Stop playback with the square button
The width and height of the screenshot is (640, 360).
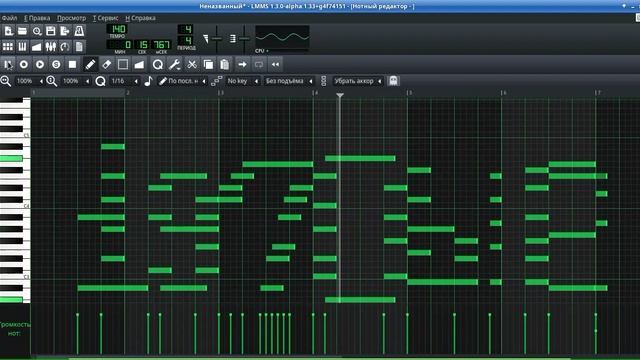pyautogui.click(x=72, y=64)
